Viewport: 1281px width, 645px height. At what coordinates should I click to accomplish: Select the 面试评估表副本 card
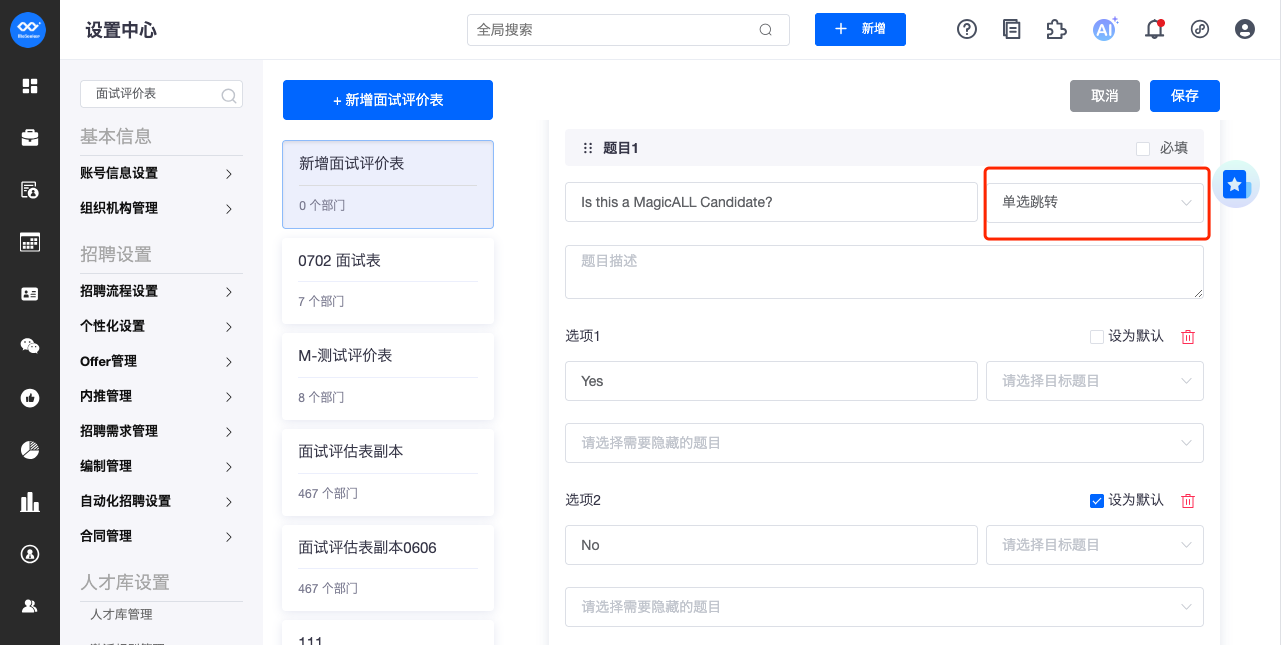[388, 472]
